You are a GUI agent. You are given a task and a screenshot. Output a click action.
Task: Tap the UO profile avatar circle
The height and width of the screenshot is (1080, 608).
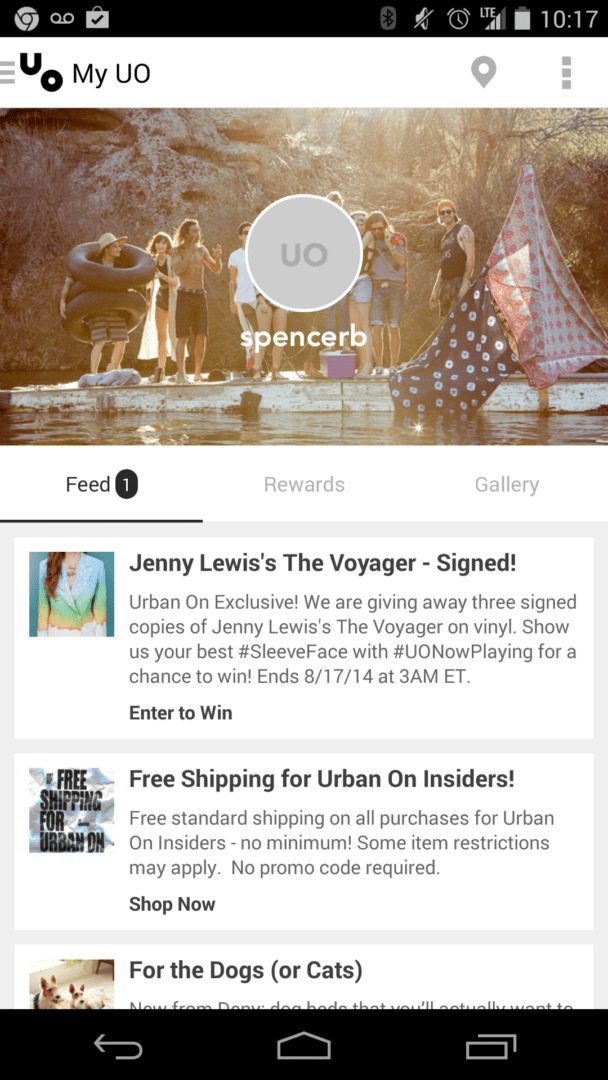(x=304, y=253)
